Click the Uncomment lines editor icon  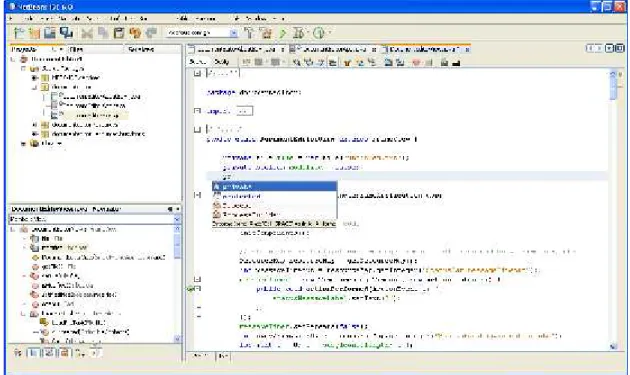[456, 62]
